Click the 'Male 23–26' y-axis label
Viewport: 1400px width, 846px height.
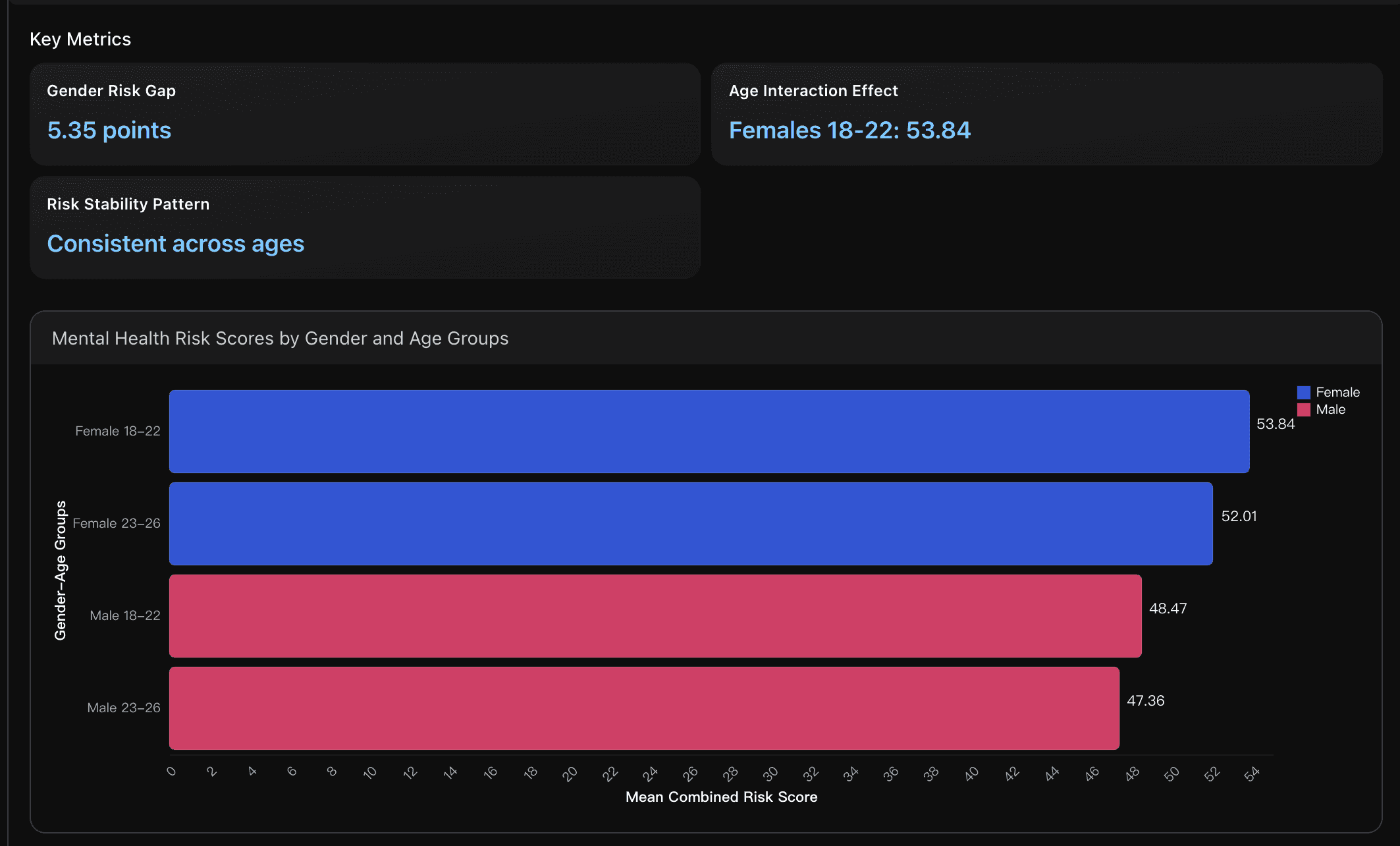point(124,708)
